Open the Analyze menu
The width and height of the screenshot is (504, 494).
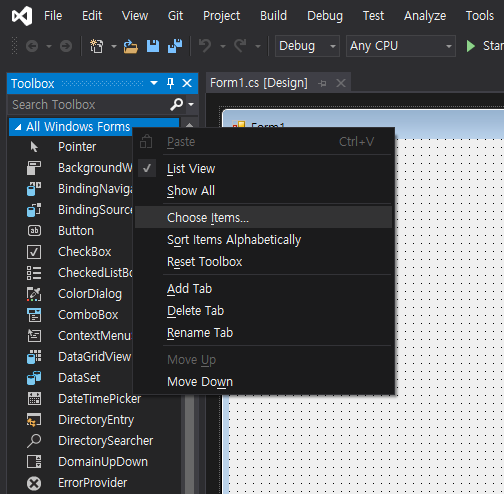tap(425, 16)
